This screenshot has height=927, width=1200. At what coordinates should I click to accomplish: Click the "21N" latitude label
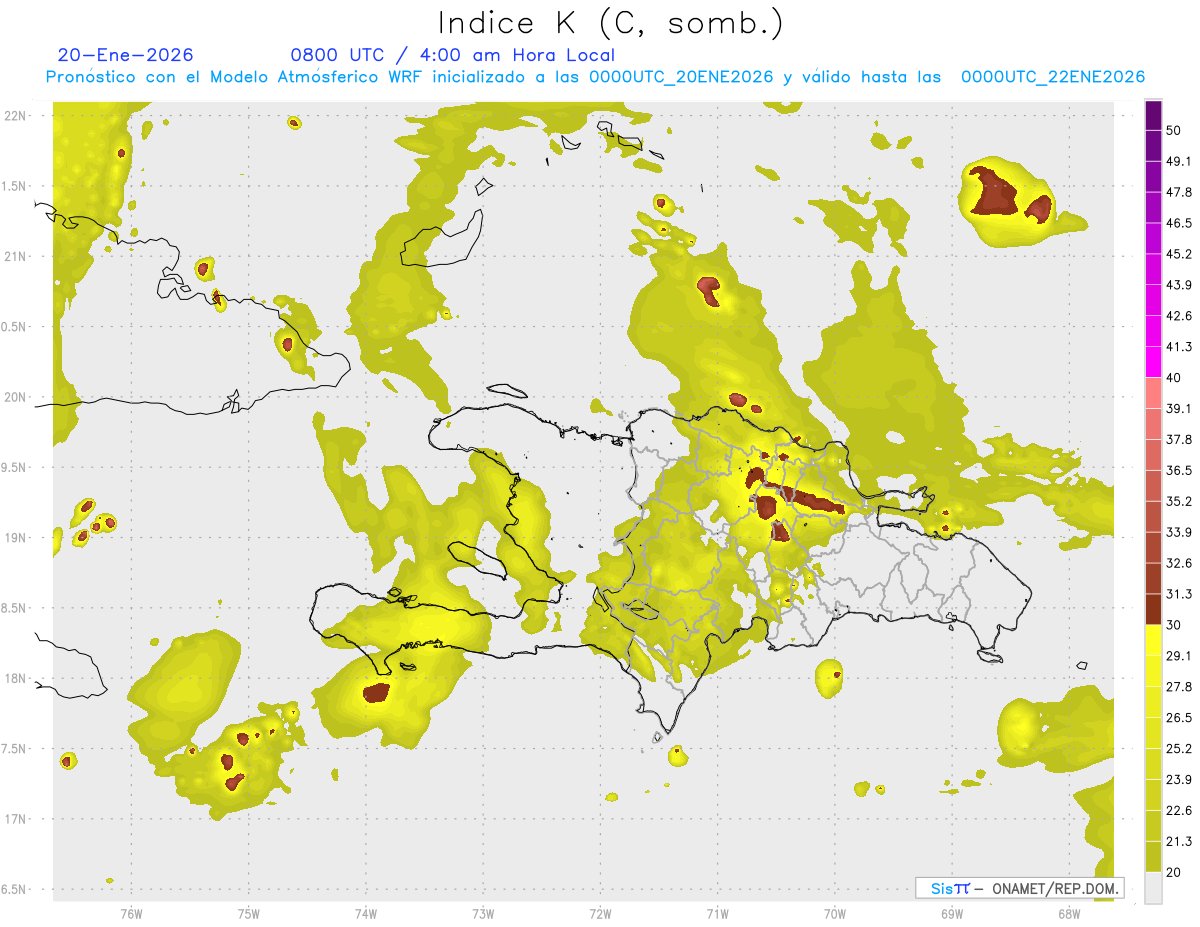(14, 256)
